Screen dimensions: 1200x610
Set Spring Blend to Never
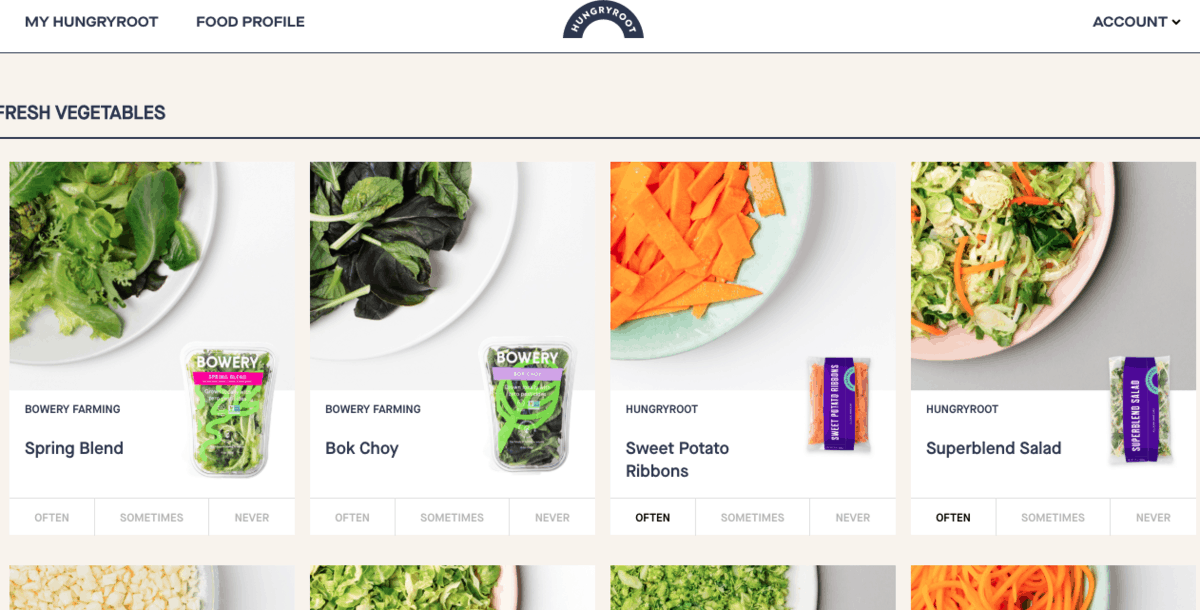252,517
